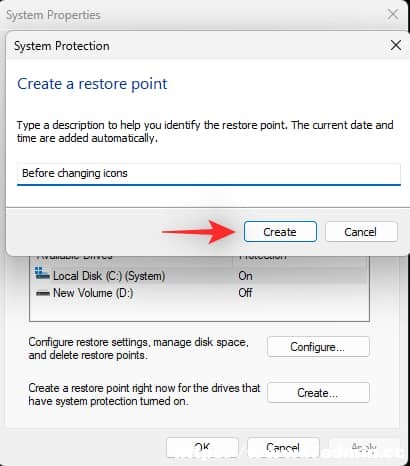Click the Create button in the restore point dialog
Image resolution: width=410 pixels, height=466 pixels.
click(280, 232)
